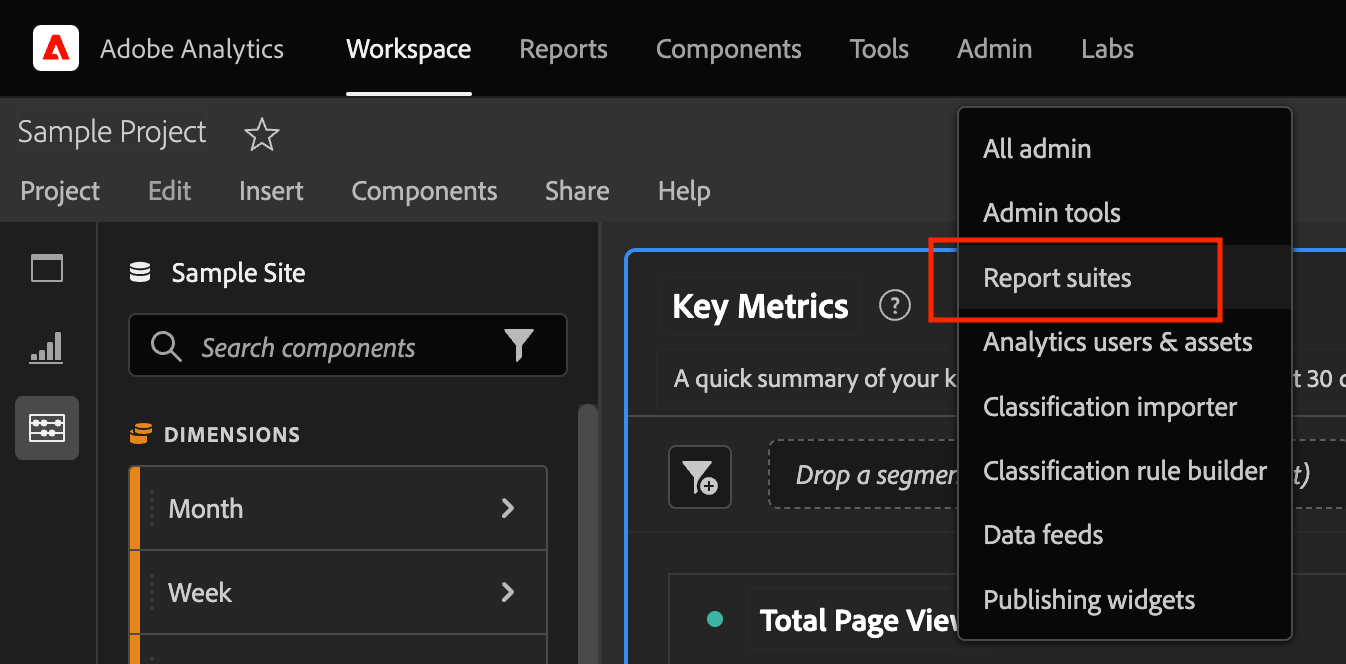
Task: Favorite Sample Project with the star icon
Action: tap(262, 134)
